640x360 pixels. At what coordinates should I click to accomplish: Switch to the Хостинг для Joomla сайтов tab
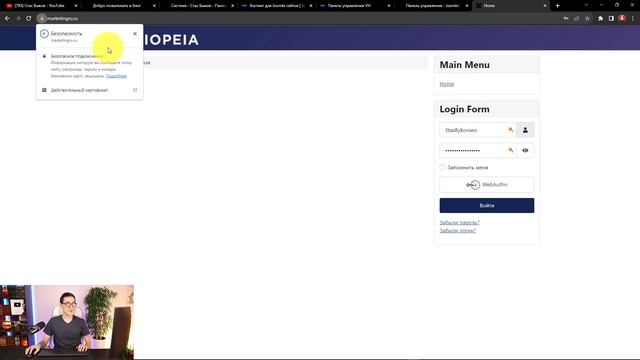(x=276, y=6)
